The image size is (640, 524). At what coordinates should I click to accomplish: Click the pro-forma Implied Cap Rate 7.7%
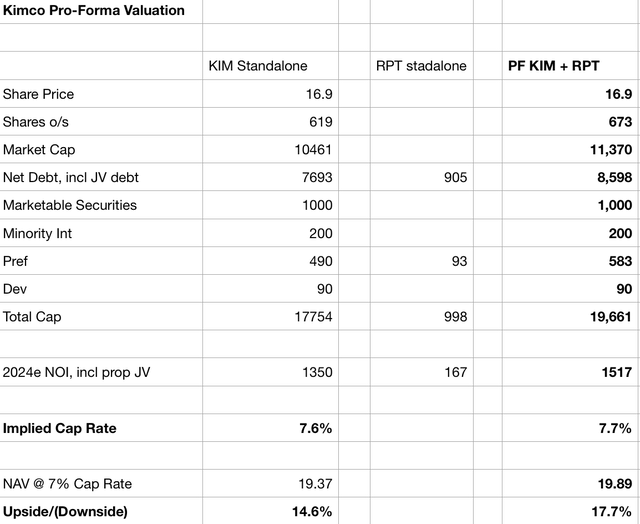pyautogui.click(x=615, y=428)
